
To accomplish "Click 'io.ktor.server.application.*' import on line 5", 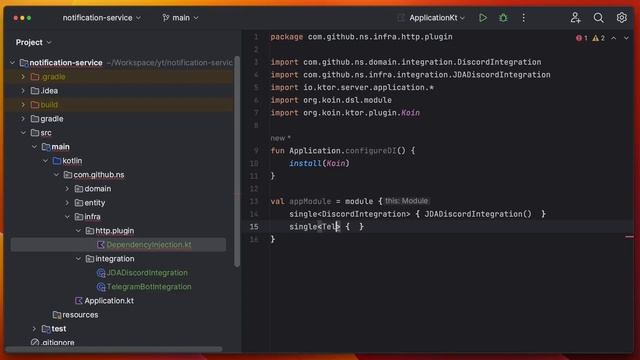I will point(368,88).
